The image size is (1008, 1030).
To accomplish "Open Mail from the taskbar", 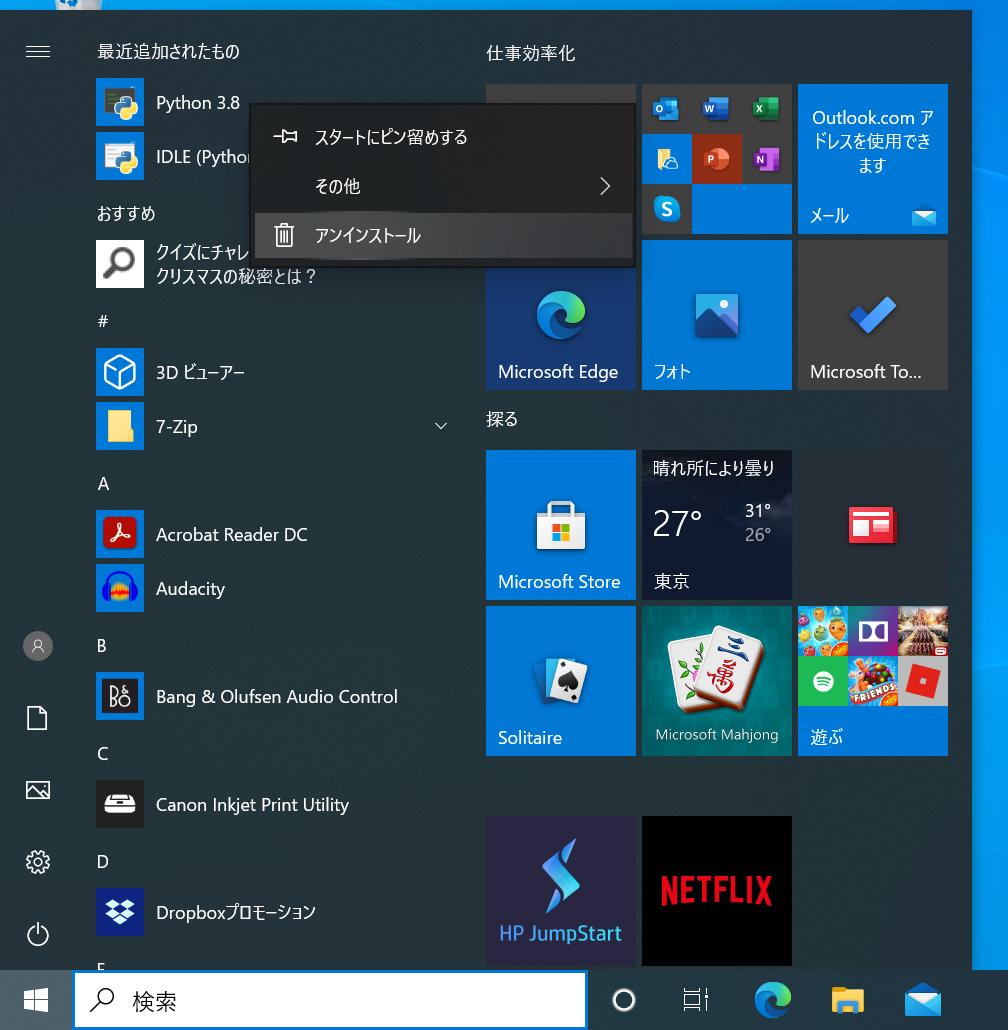I will [923, 1000].
